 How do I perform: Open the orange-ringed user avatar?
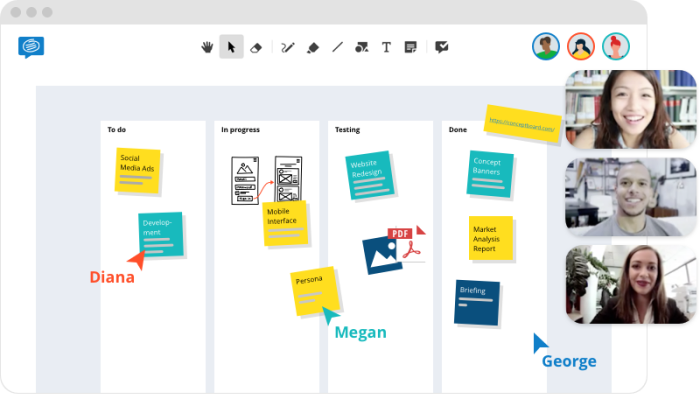(581, 46)
